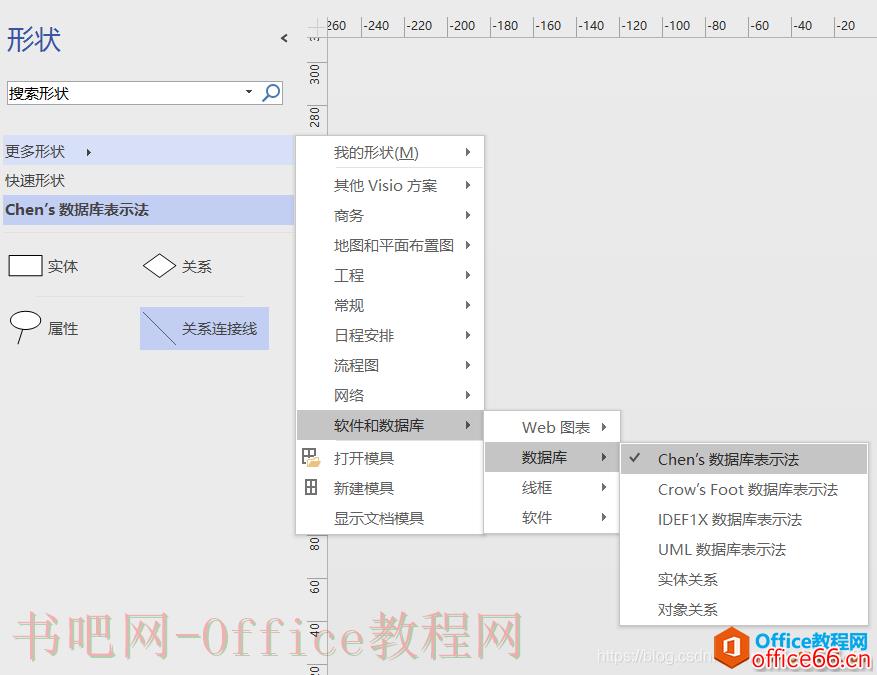Open the 数据库 submenu
Image resolution: width=877 pixels, height=675 pixels.
(x=551, y=457)
